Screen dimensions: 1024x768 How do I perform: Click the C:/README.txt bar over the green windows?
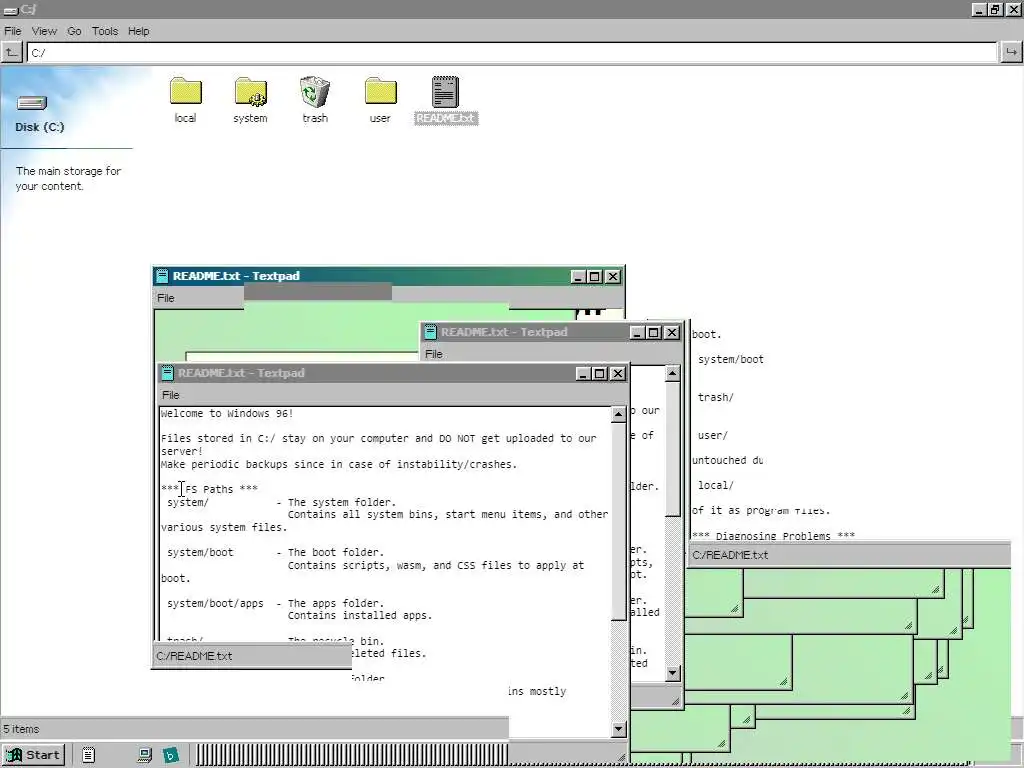850,555
